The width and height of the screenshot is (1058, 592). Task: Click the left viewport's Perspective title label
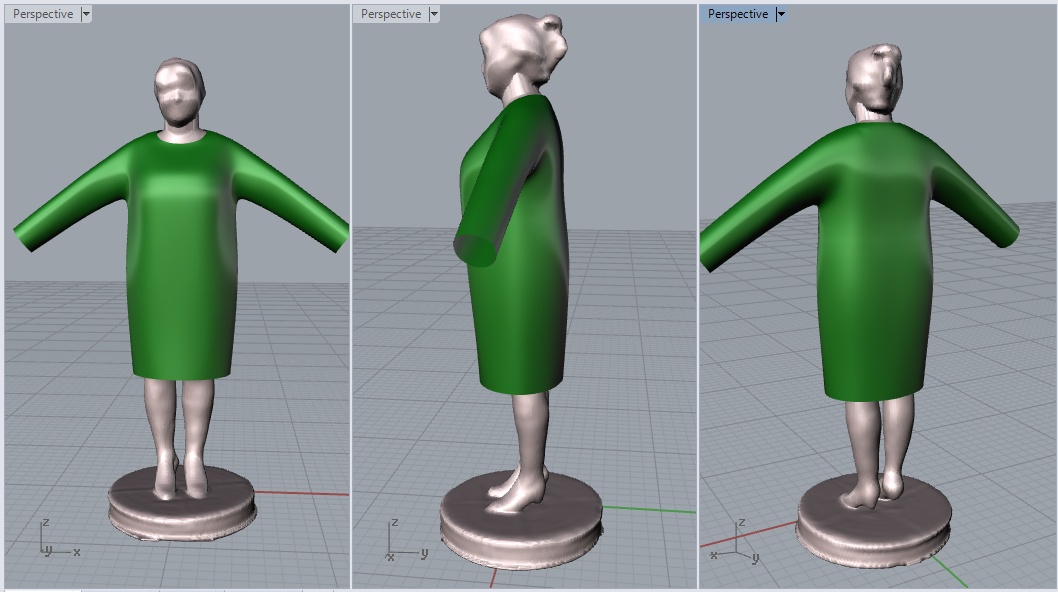[43, 14]
